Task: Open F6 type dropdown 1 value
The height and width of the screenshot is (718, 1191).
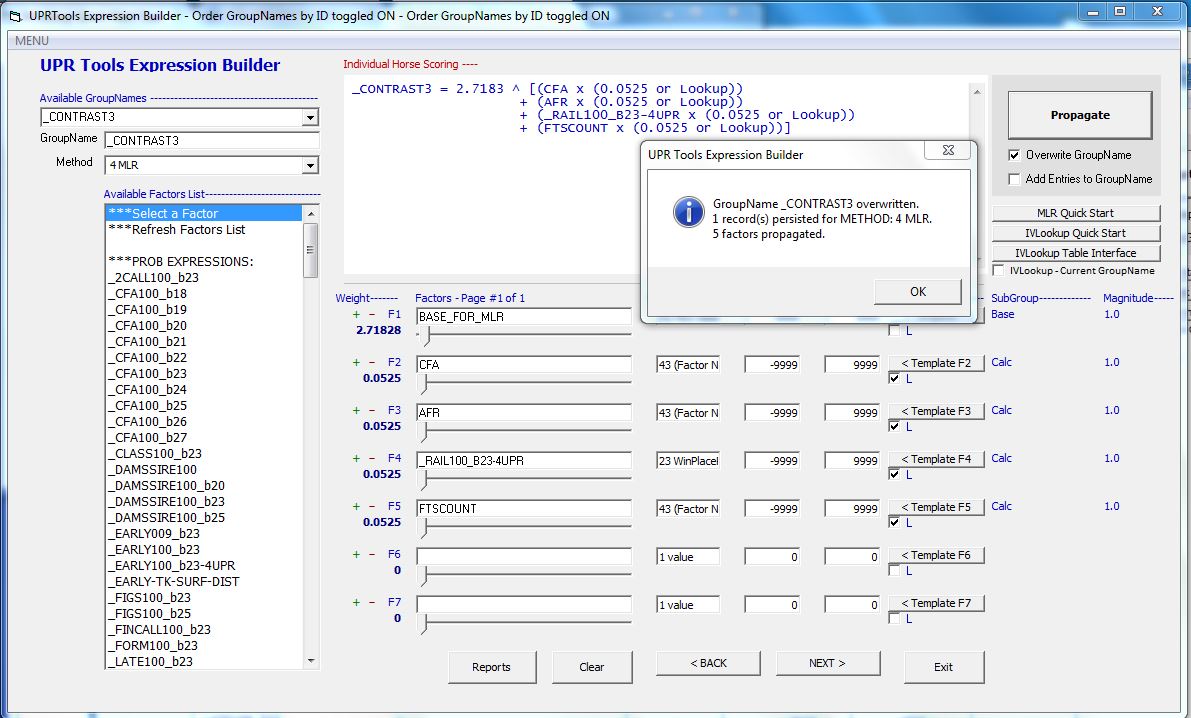Action: [x=688, y=557]
